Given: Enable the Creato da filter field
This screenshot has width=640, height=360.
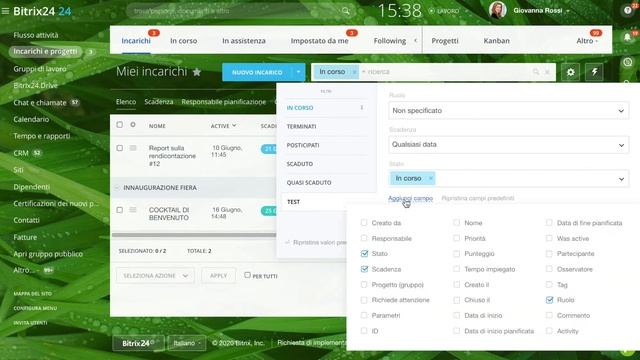Looking at the screenshot, I should pyautogui.click(x=364, y=222).
